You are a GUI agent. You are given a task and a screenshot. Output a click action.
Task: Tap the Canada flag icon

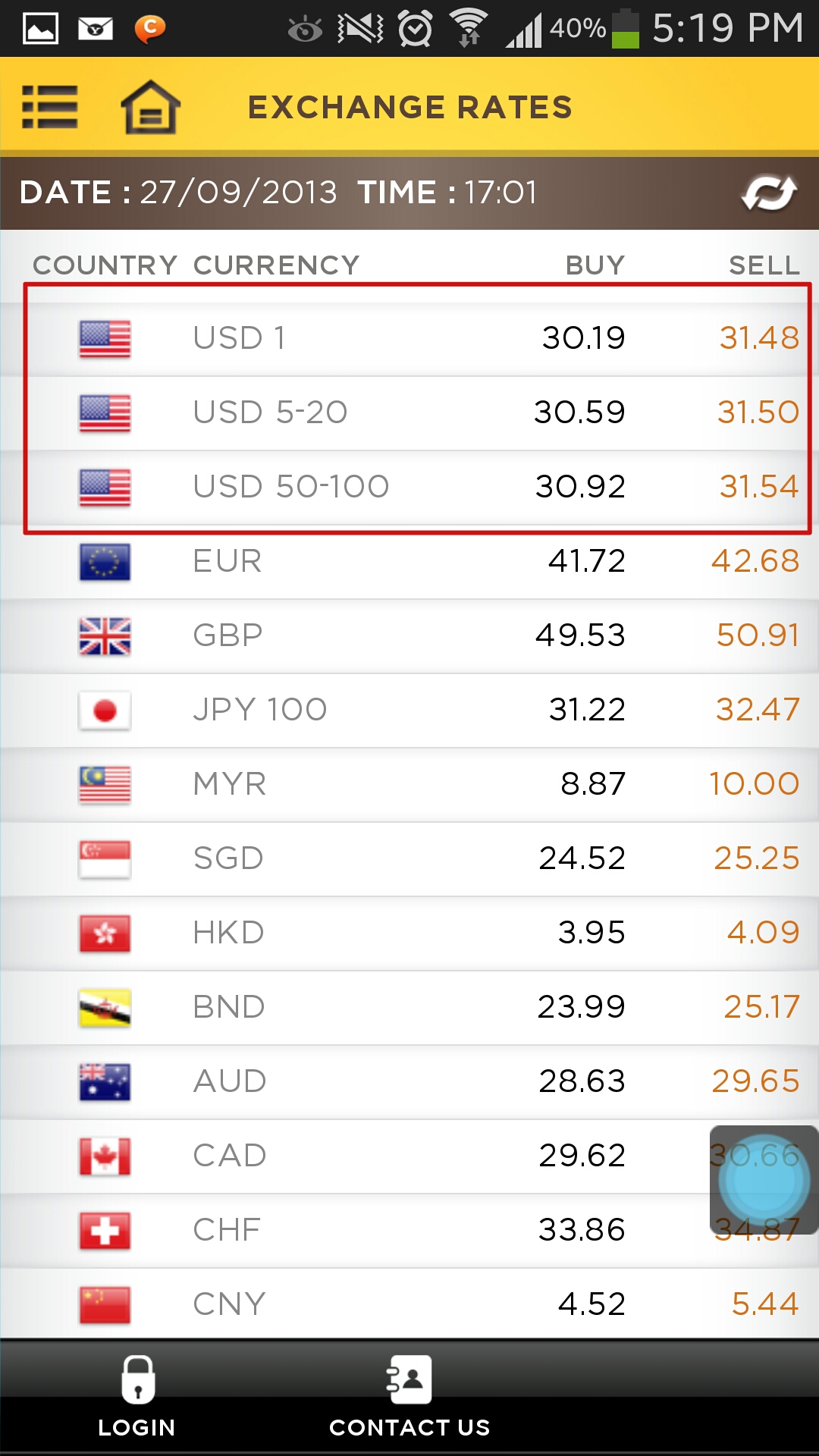(x=105, y=1156)
